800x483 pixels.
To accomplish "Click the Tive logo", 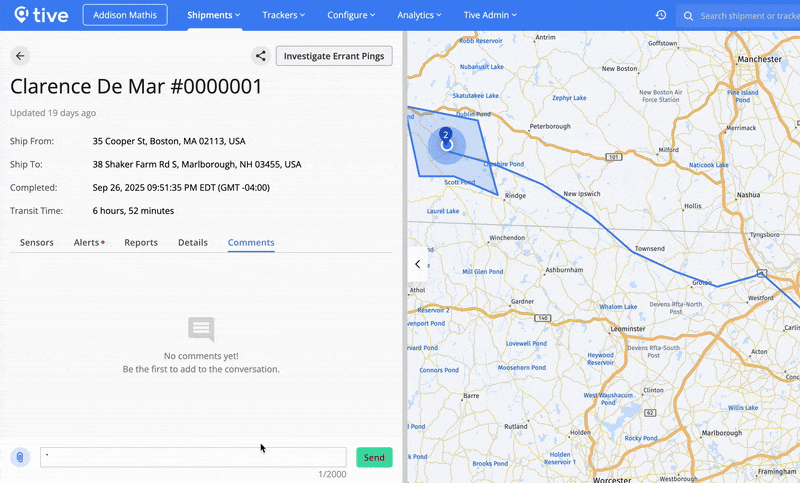I will pos(41,15).
